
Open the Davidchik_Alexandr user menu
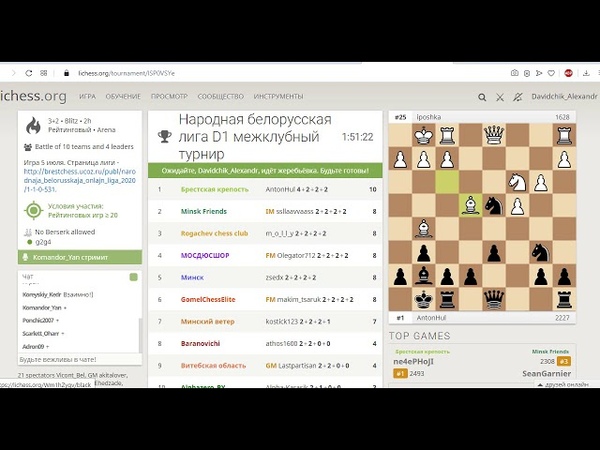564,97
